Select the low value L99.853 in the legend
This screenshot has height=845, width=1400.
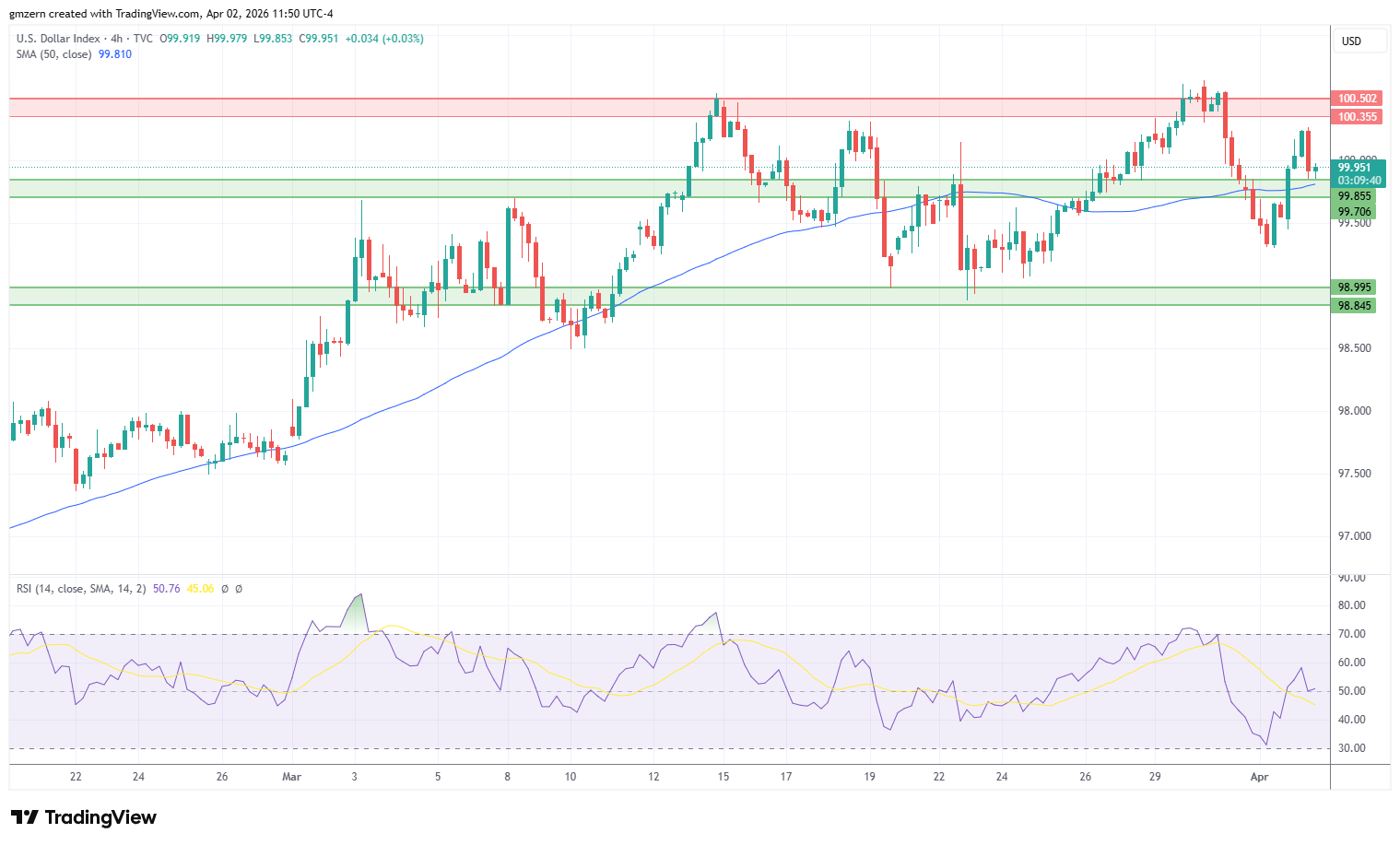click(273, 39)
